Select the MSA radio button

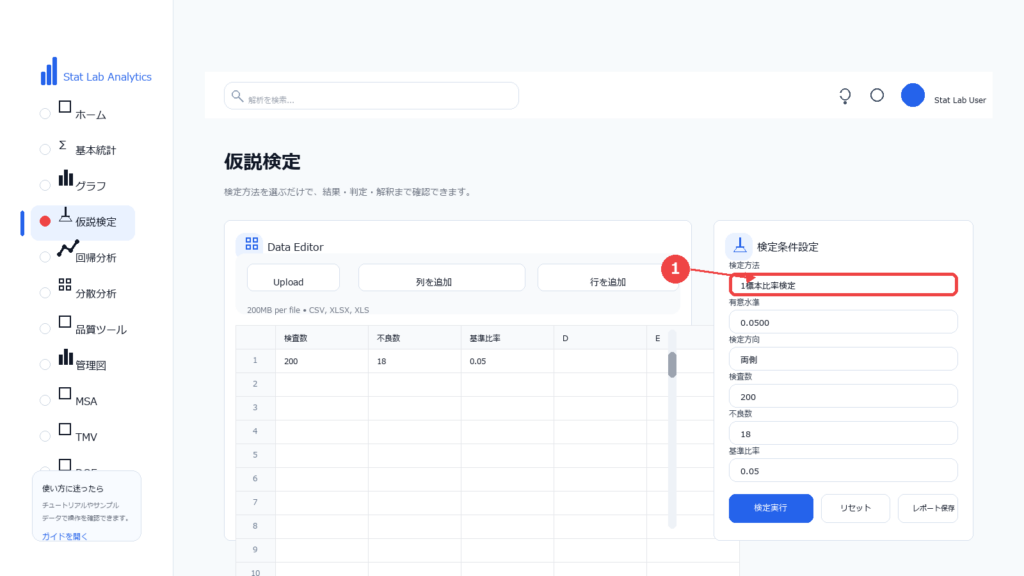pyautogui.click(x=45, y=401)
